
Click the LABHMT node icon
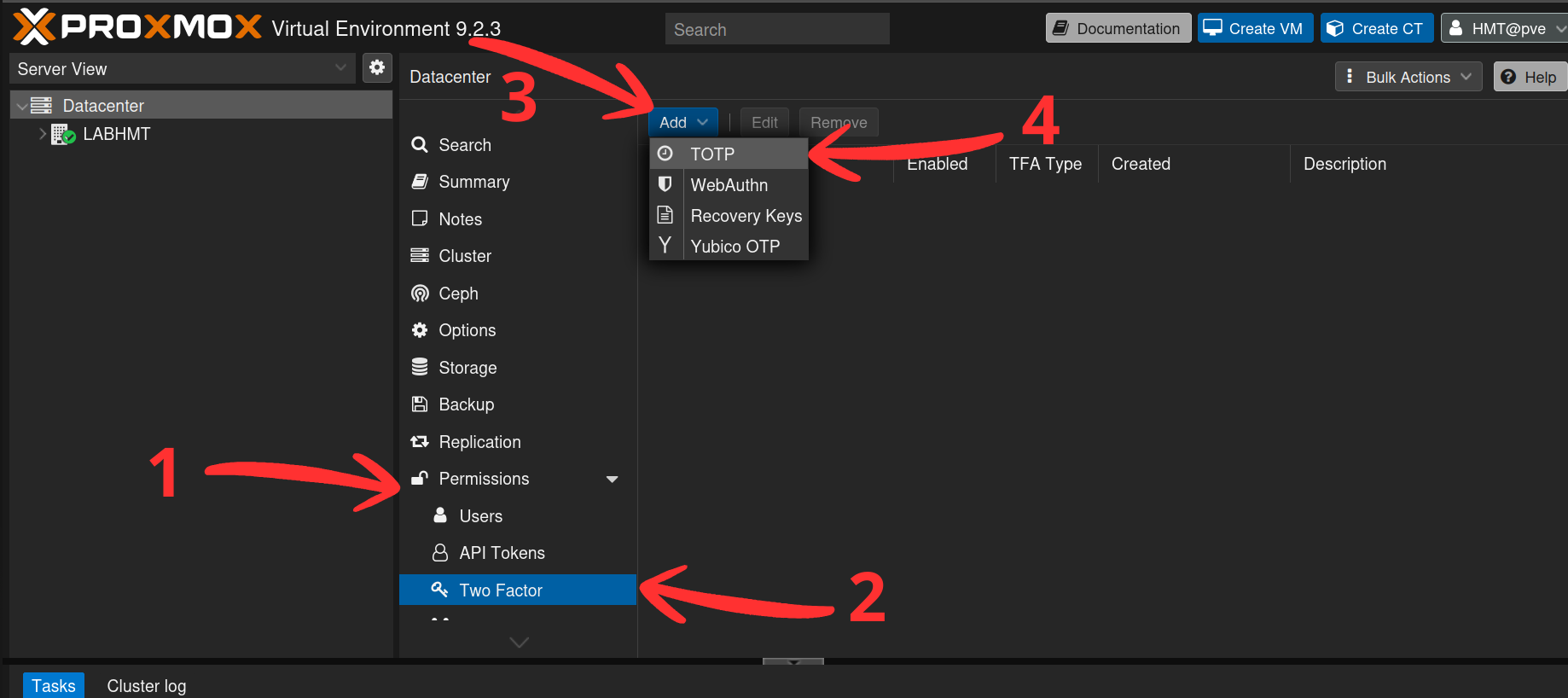[64, 134]
